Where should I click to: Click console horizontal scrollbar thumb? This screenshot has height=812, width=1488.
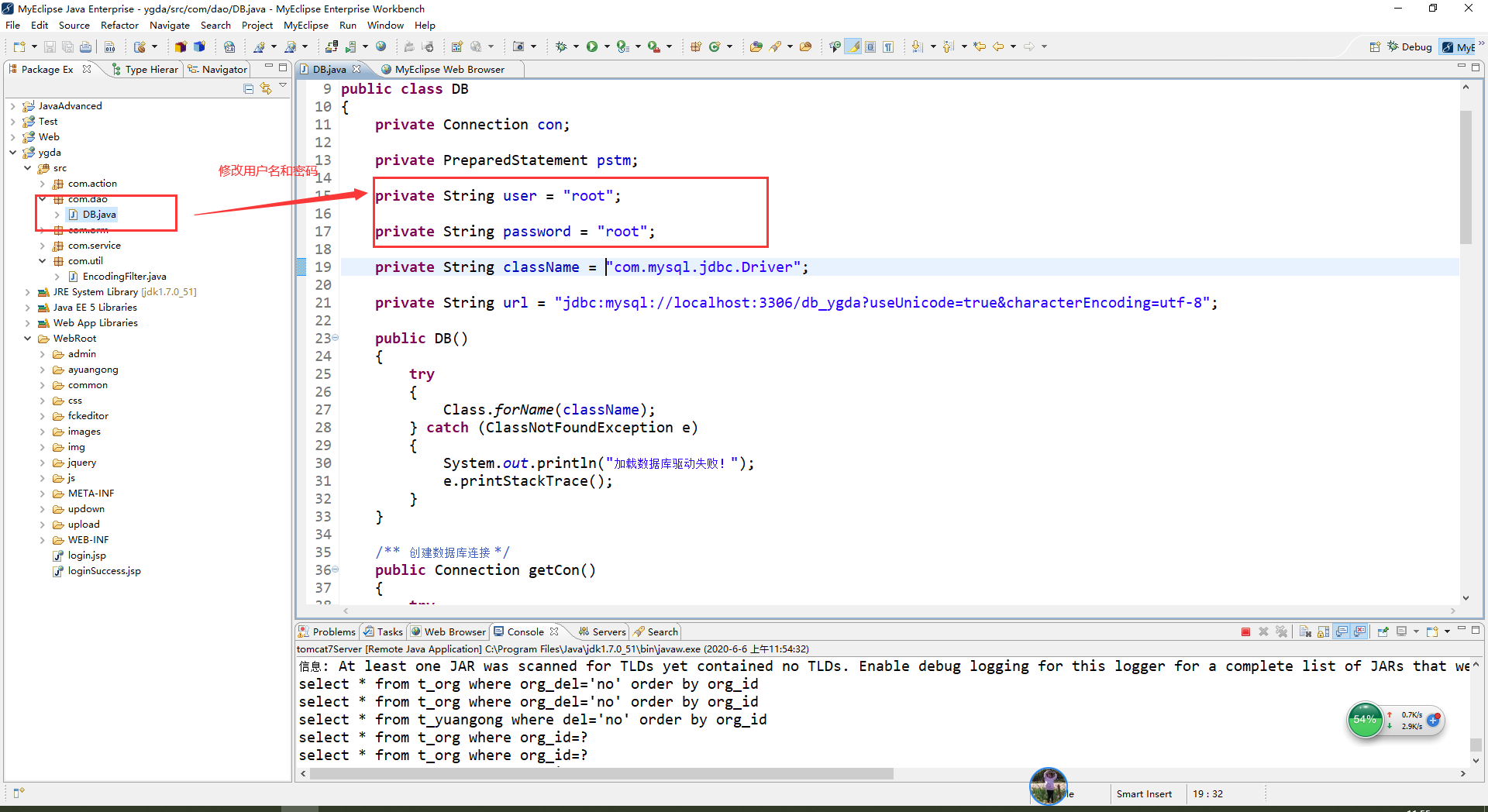coord(601,773)
